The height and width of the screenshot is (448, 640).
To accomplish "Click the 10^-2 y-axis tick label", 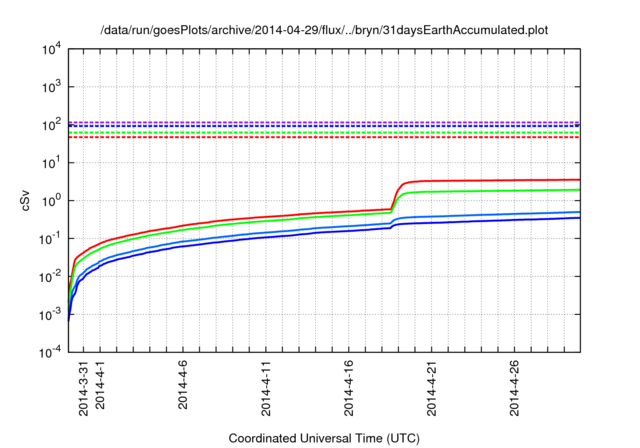I will (49, 277).
